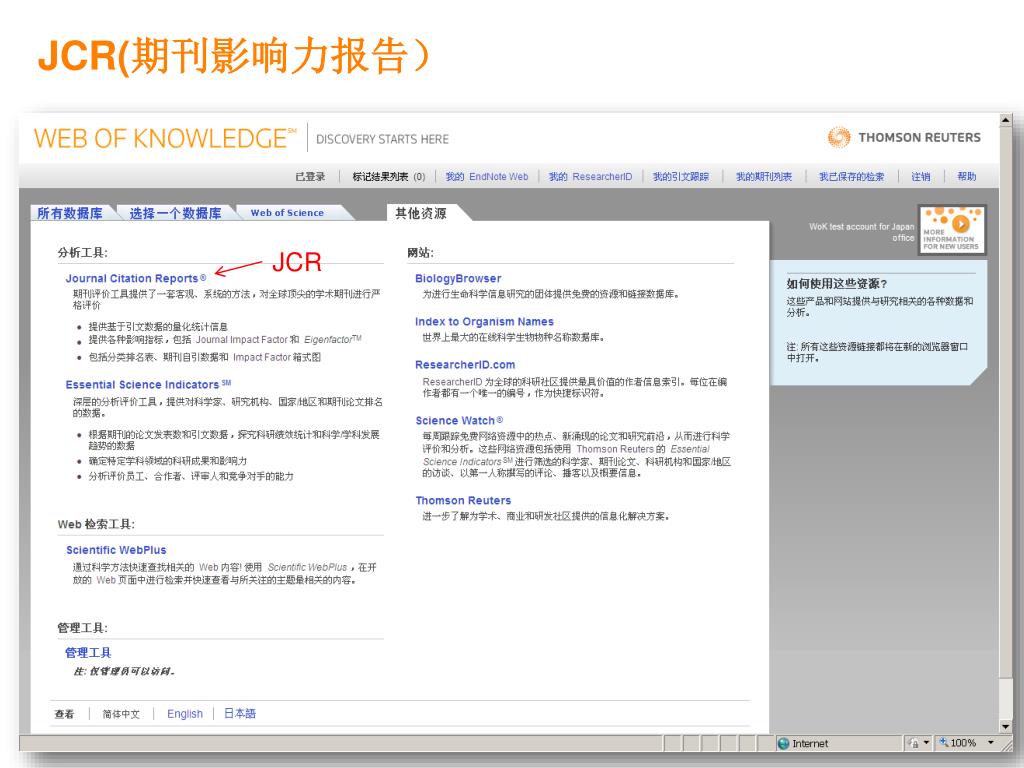Image resolution: width=1024 pixels, height=768 pixels.
Task: Open the Journal Citation Reports link
Action: [136, 278]
